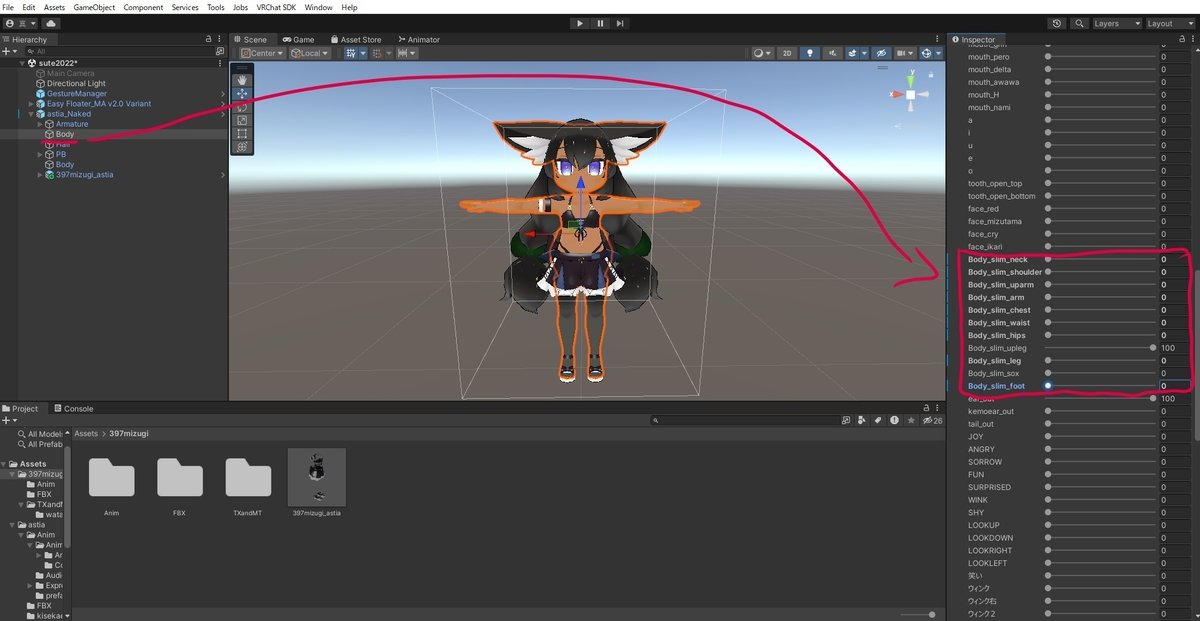Open the scene draw mode dropdown
Viewport: 1200px width, 621px height.
pyautogui.click(x=762, y=53)
